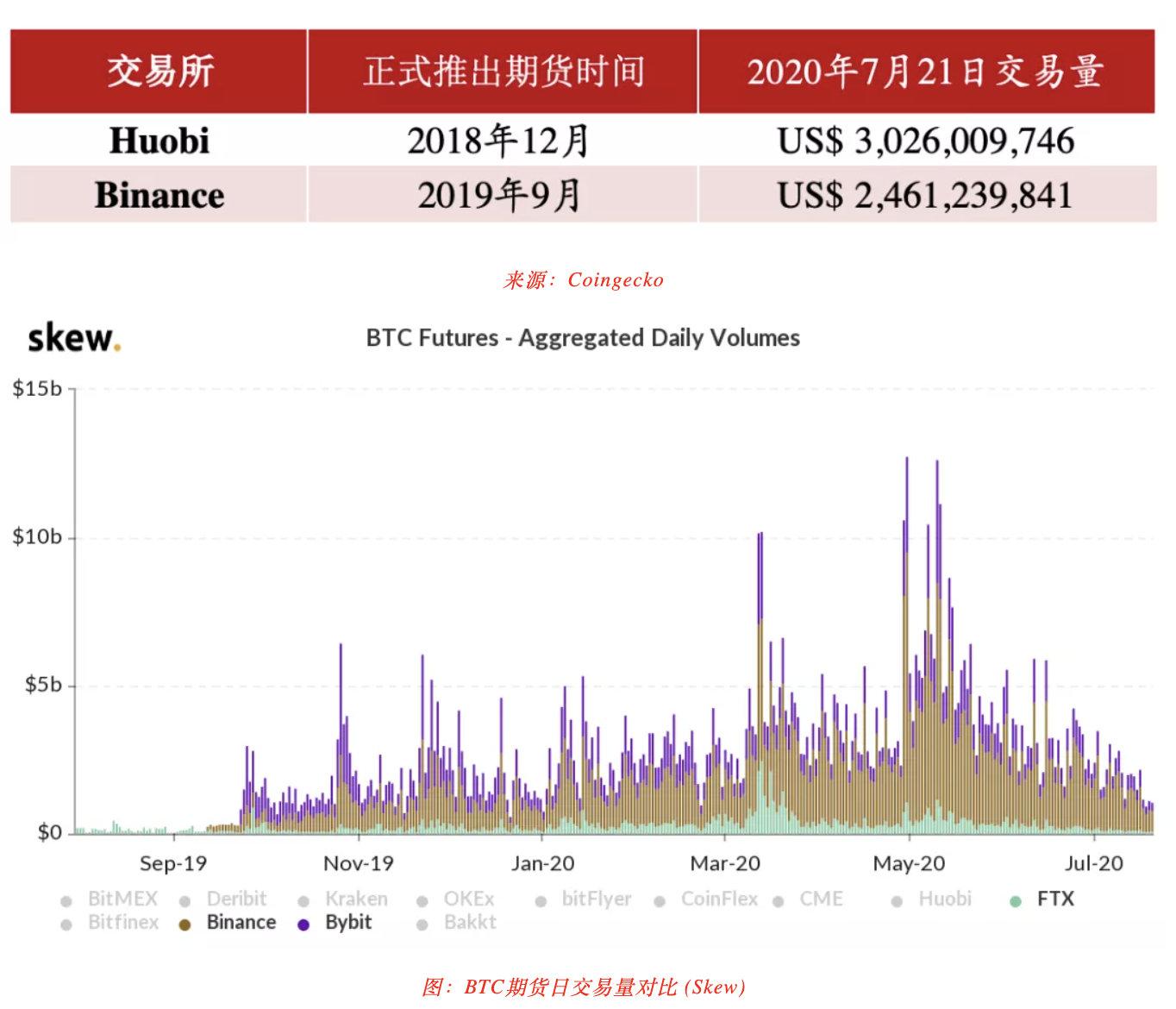Click the 交易所 table header
This screenshot has height=1009, width=1176.
point(159,72)
